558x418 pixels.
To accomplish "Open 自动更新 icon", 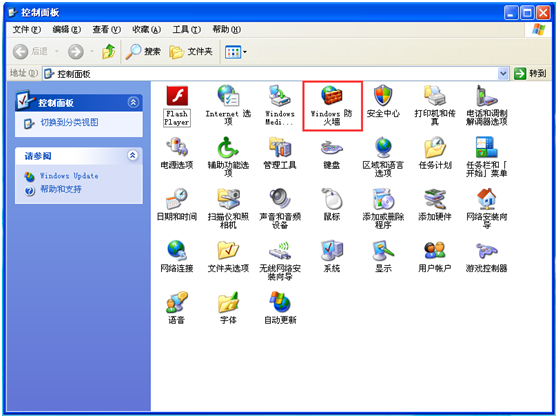I will pyautogui.click(x=280, y=308).
